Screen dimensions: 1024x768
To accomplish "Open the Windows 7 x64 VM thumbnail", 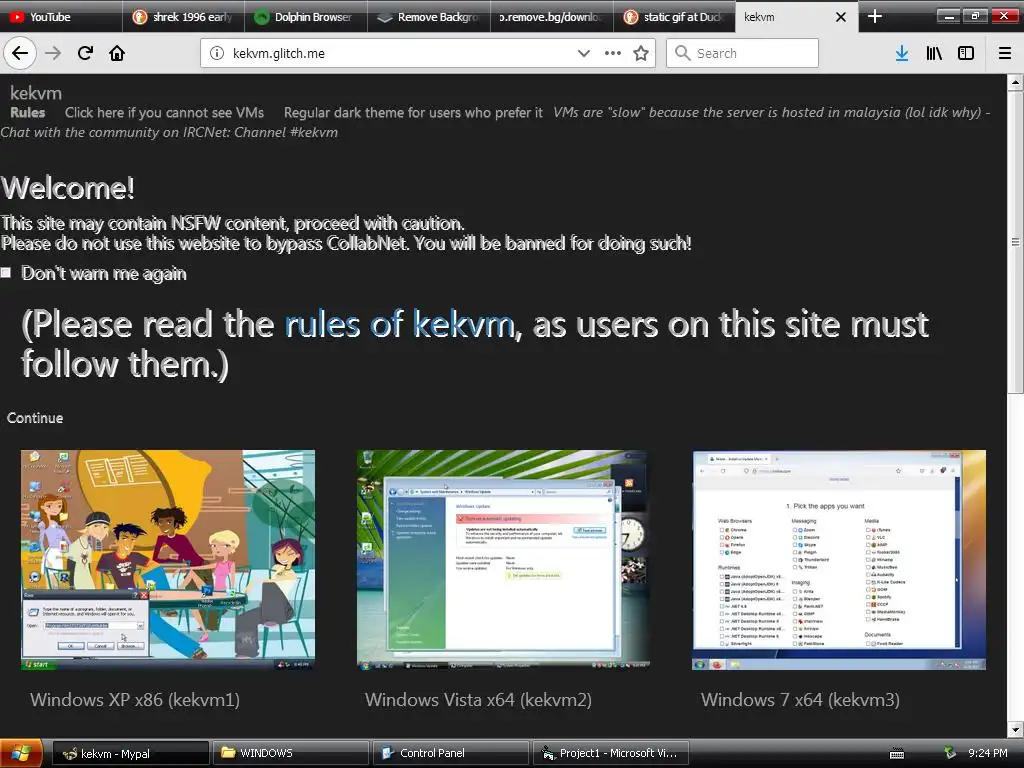I will [x=839, y=560].
